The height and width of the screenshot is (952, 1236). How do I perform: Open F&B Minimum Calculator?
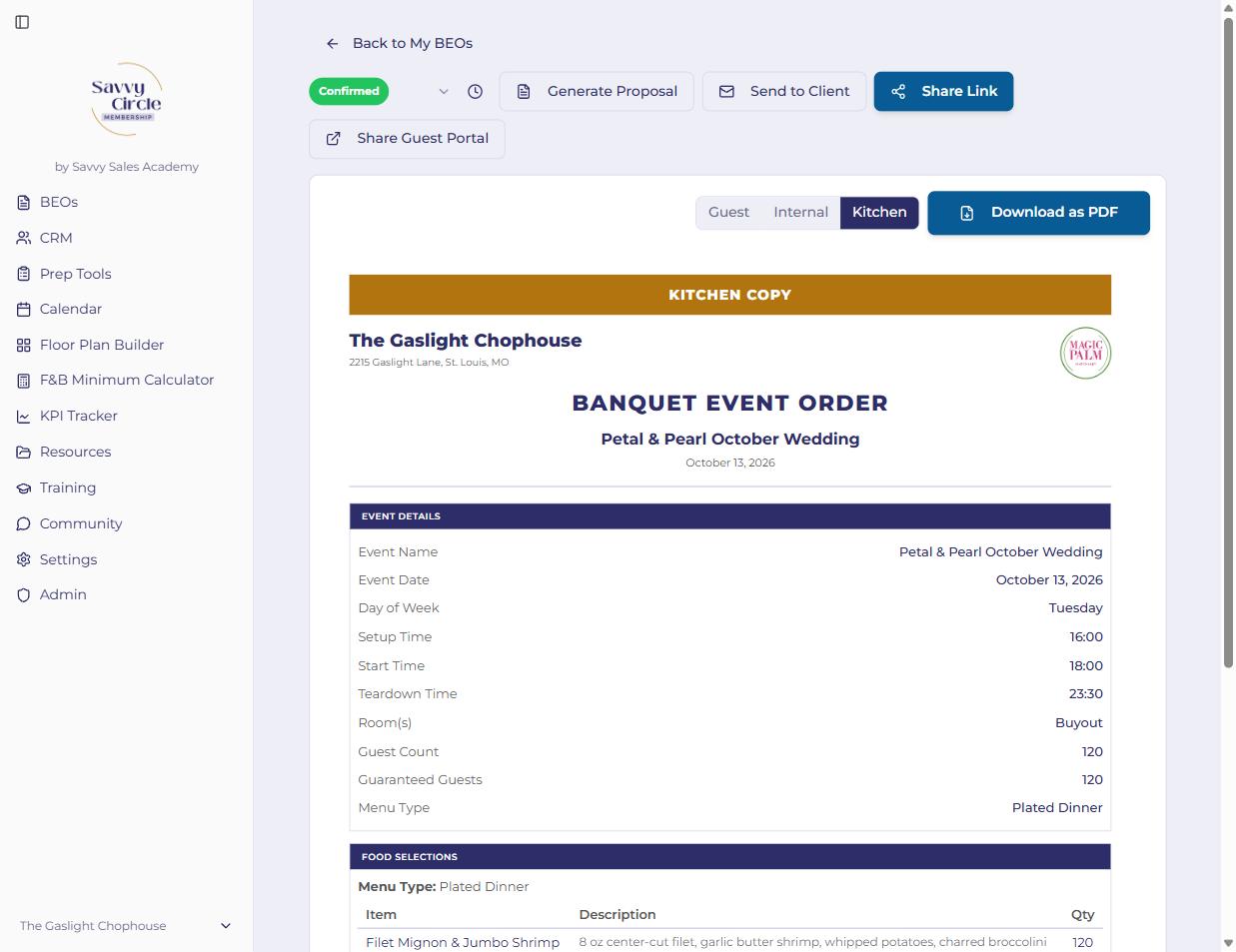[x=126, y=380]
